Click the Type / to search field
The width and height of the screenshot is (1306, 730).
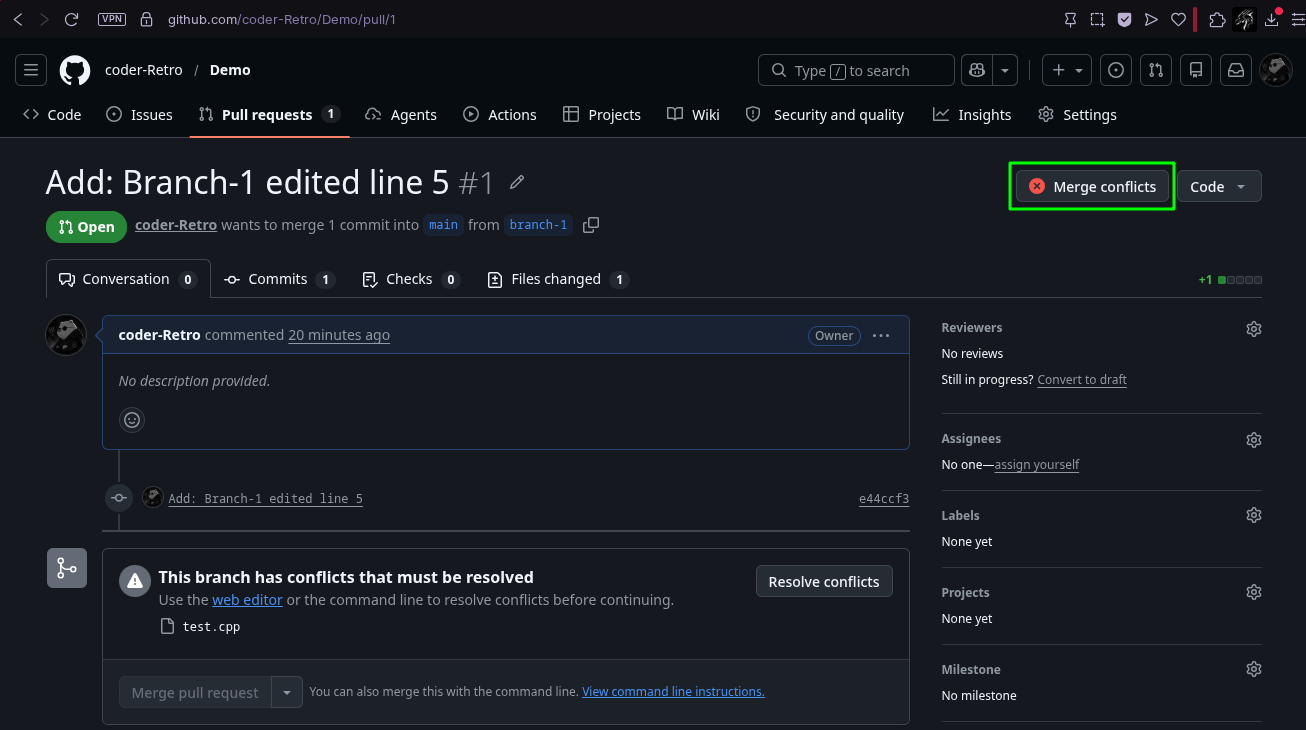pyautogui.click(x=856, y=70)
